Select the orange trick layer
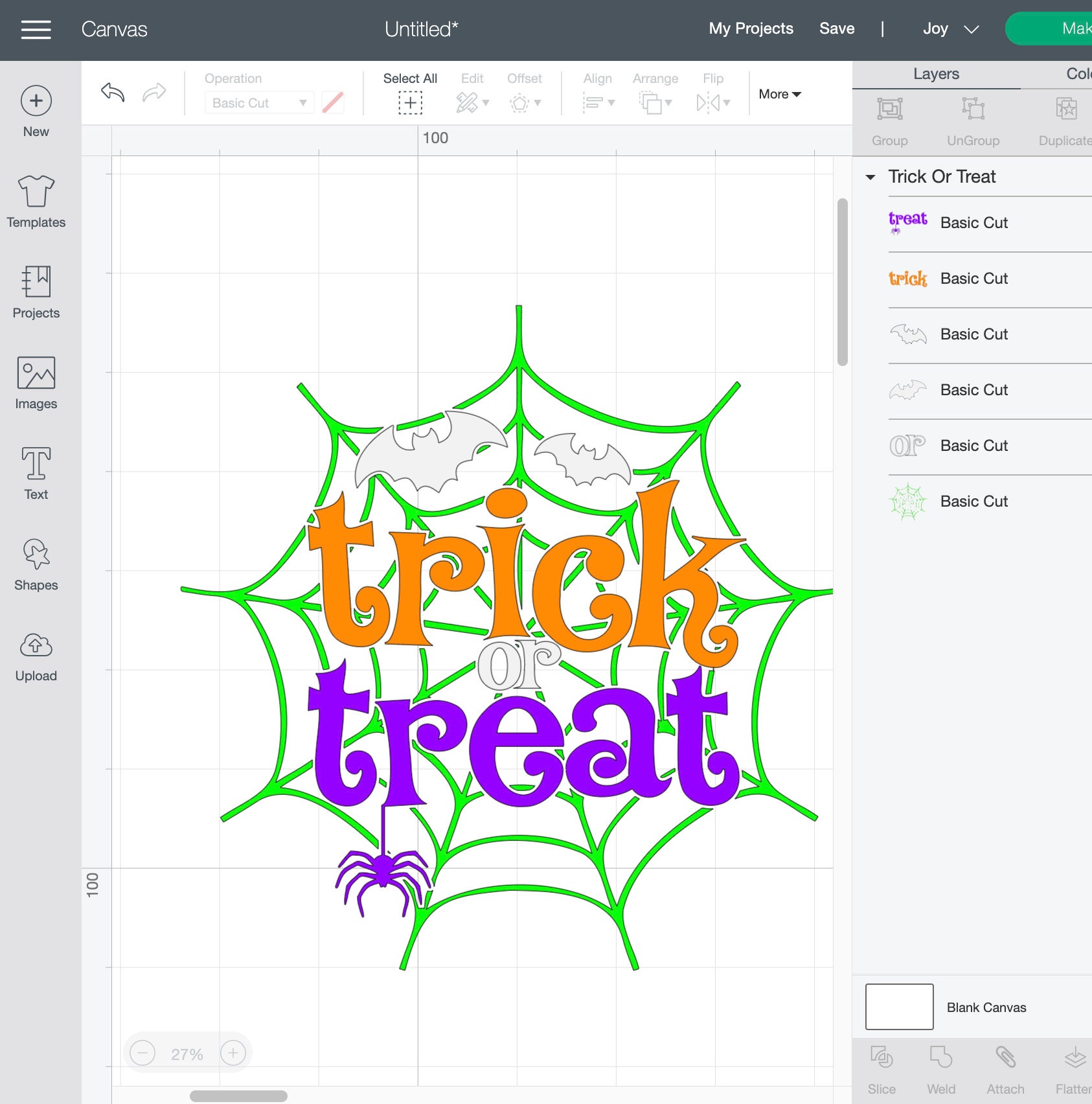The width and height of the screenshot is (1092, 1104). [990, 279]
